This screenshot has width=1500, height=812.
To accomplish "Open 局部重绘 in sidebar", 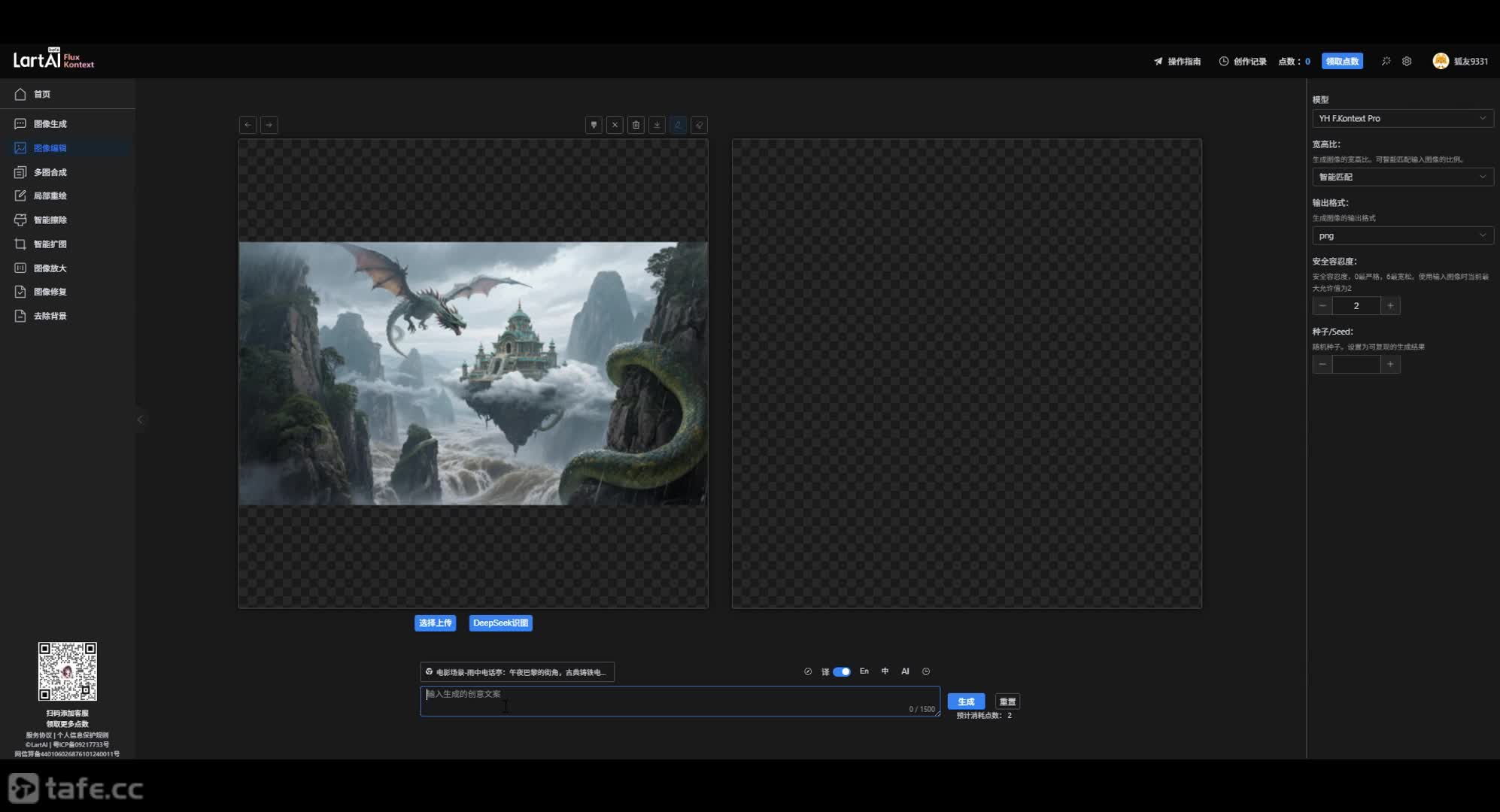I will [68, 195].
